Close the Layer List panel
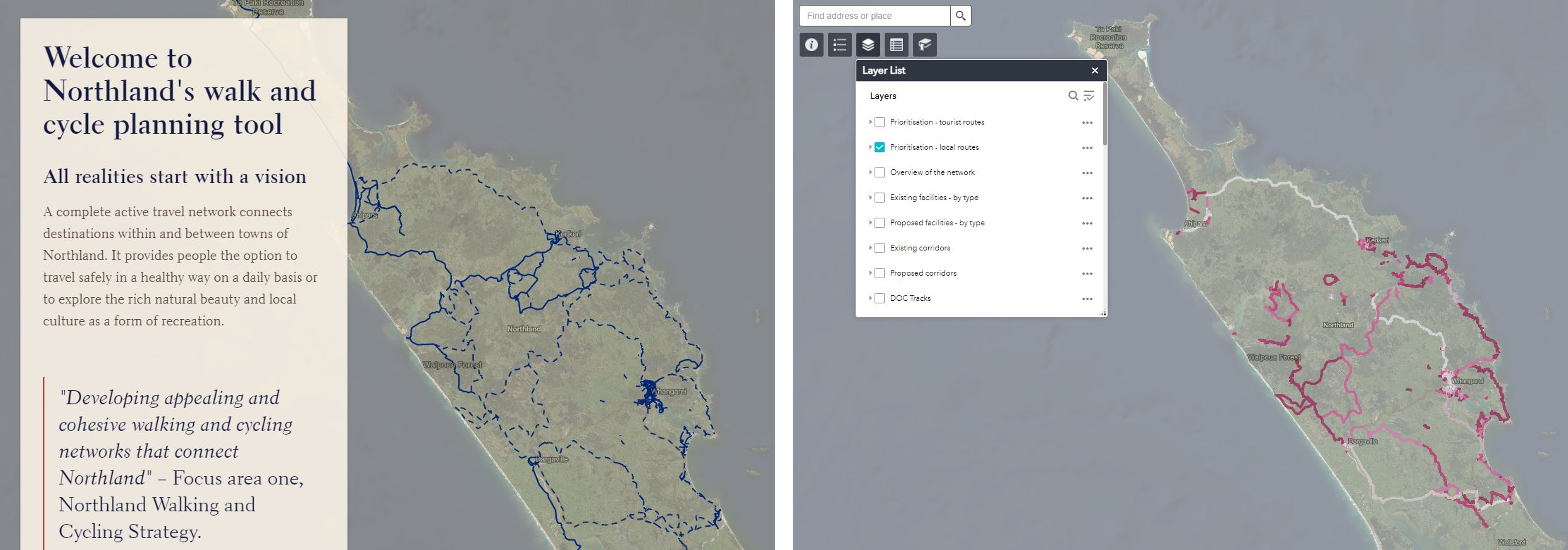 coord(1095,70)
